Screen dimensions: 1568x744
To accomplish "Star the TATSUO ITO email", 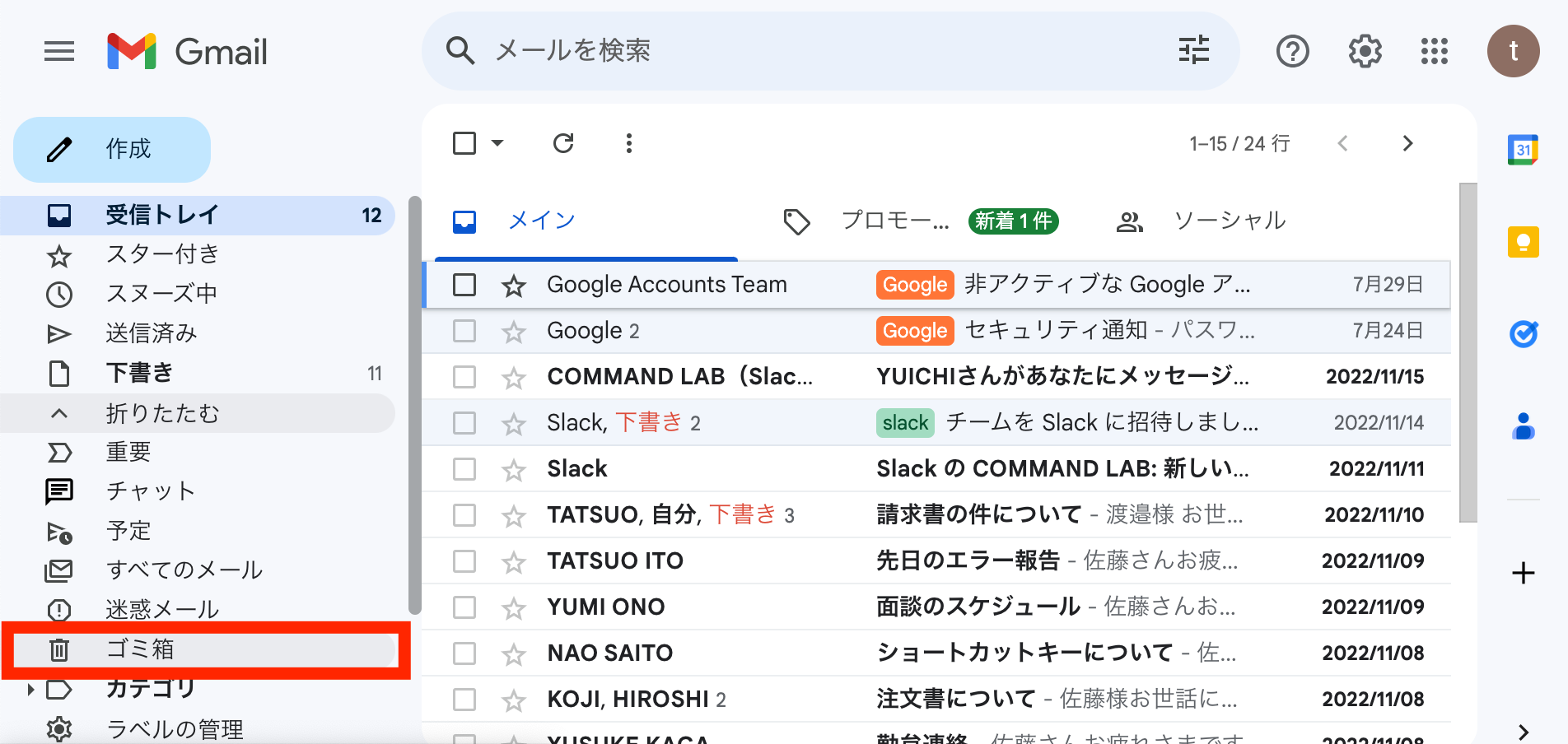I will point(514,562).
